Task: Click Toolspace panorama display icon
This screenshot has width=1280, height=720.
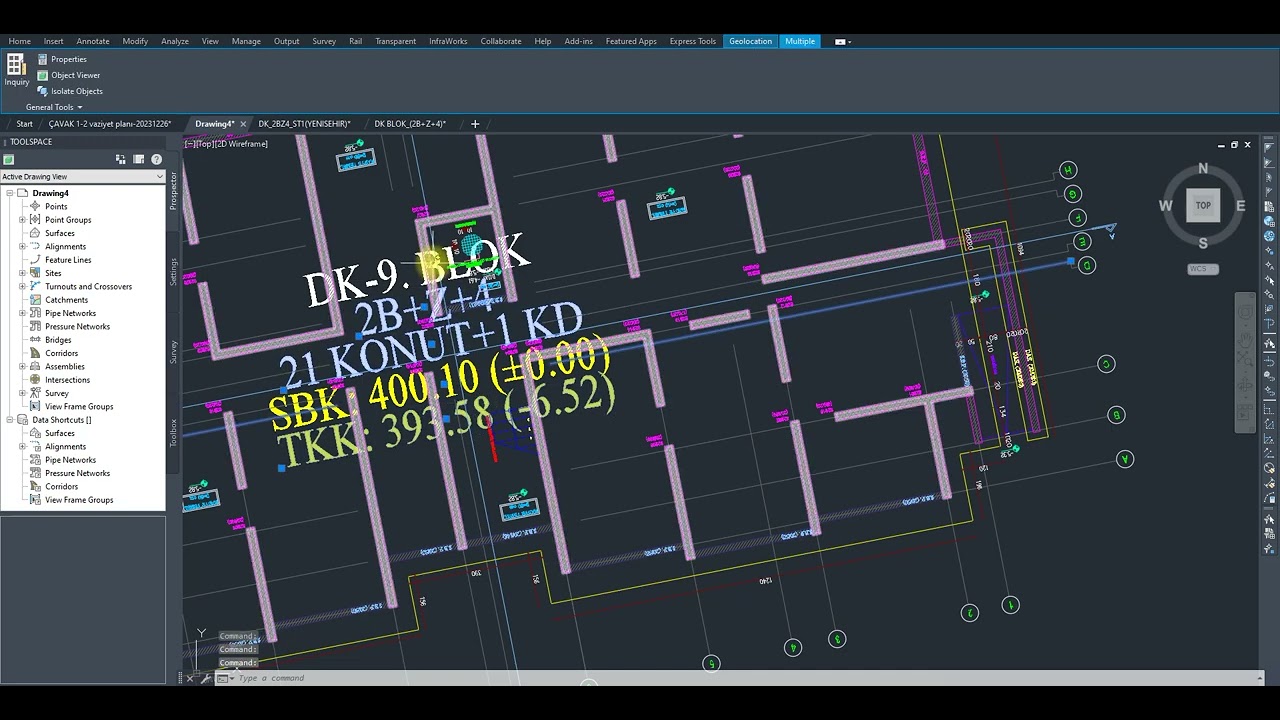Action: click(121, 159)
